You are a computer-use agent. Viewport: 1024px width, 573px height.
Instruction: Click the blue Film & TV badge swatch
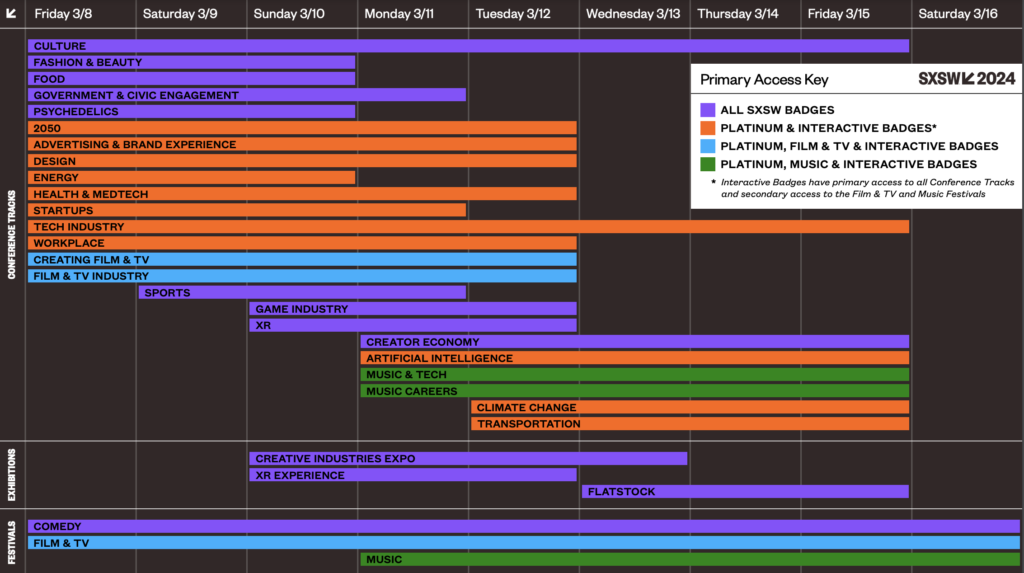coord(708,146)
